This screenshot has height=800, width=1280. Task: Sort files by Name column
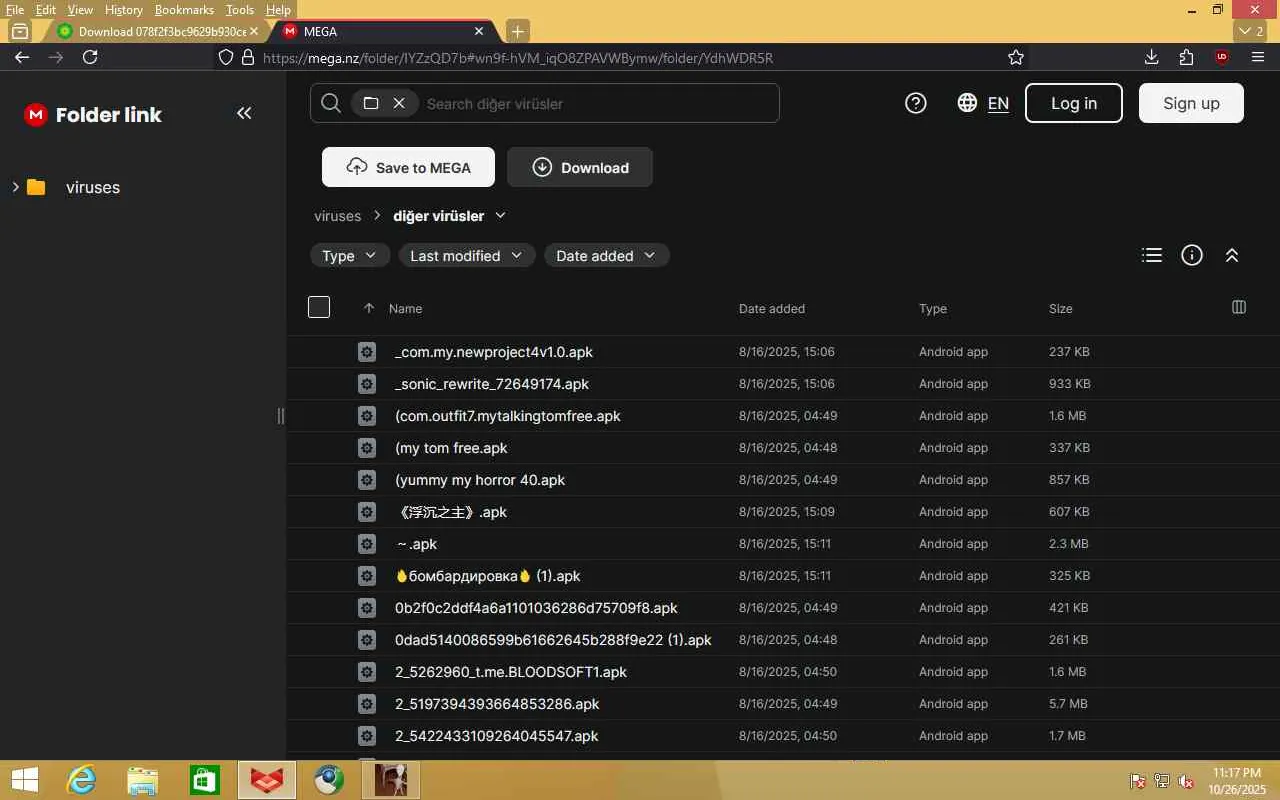click(405, 308)
